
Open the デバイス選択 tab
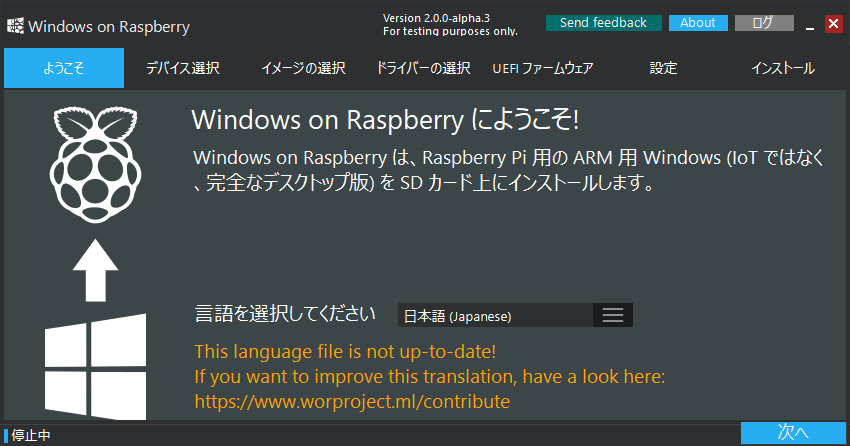[x=183, y=68]
